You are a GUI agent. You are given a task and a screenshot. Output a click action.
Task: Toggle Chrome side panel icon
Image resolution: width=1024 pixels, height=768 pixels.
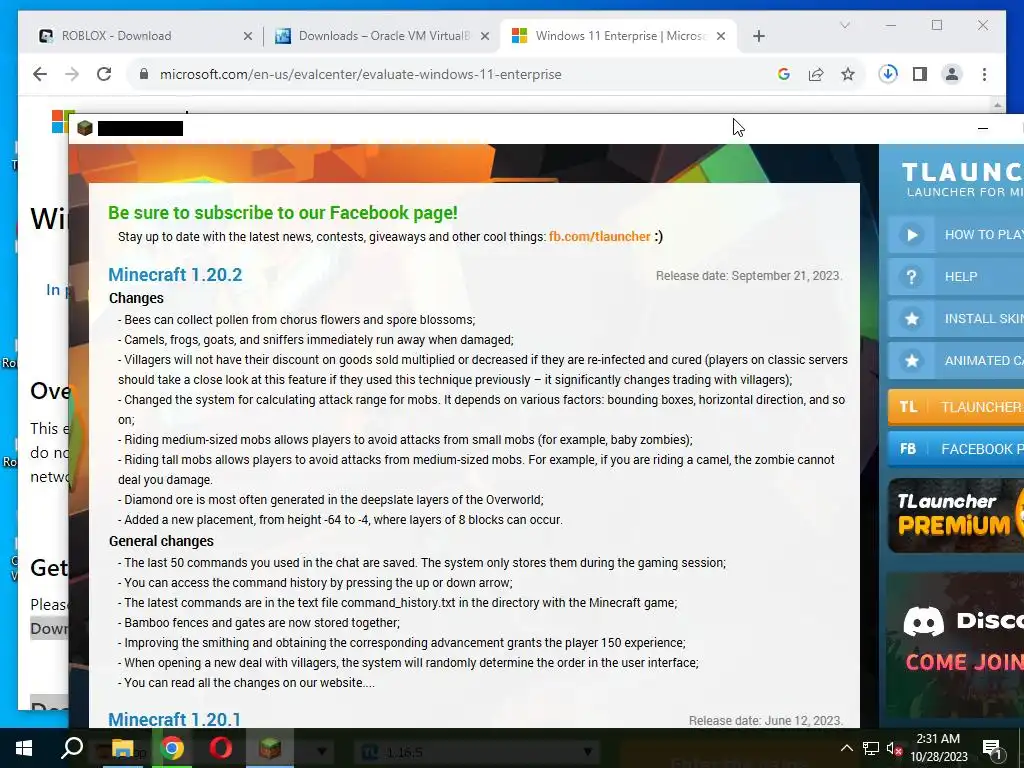(x=920, y=74)
